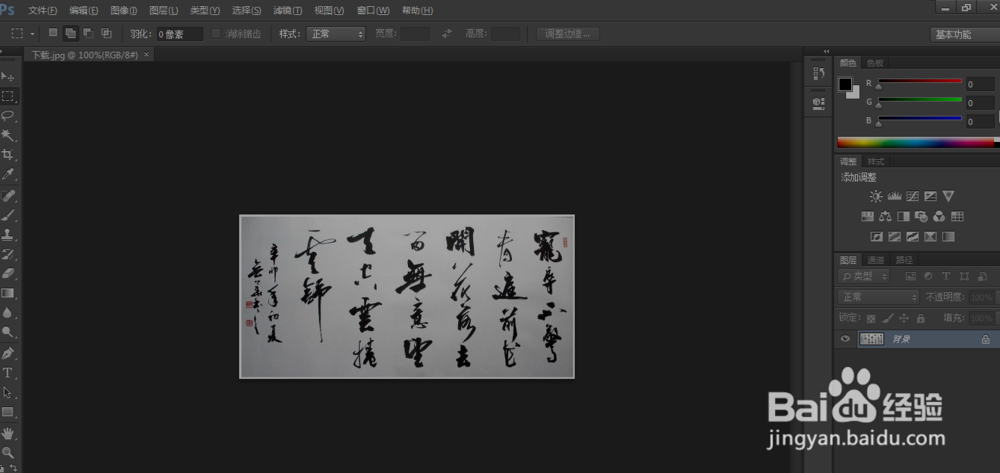The height and width of the screenshot is (473, 1000).
Task: Open the layer filter 类型 dropdown
Action: click(x=864, y=277)
